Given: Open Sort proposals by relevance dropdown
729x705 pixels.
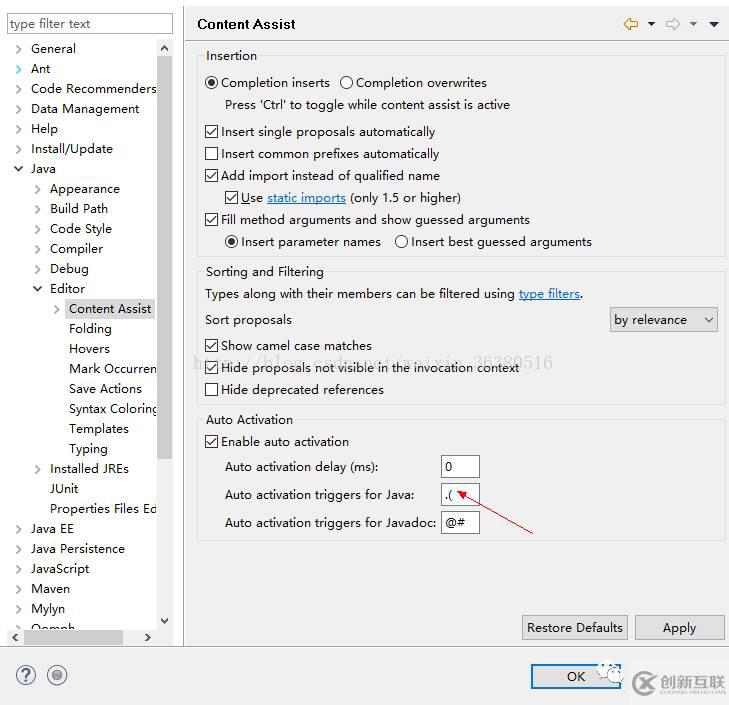Looking at the screenshot, I should 663,319.
